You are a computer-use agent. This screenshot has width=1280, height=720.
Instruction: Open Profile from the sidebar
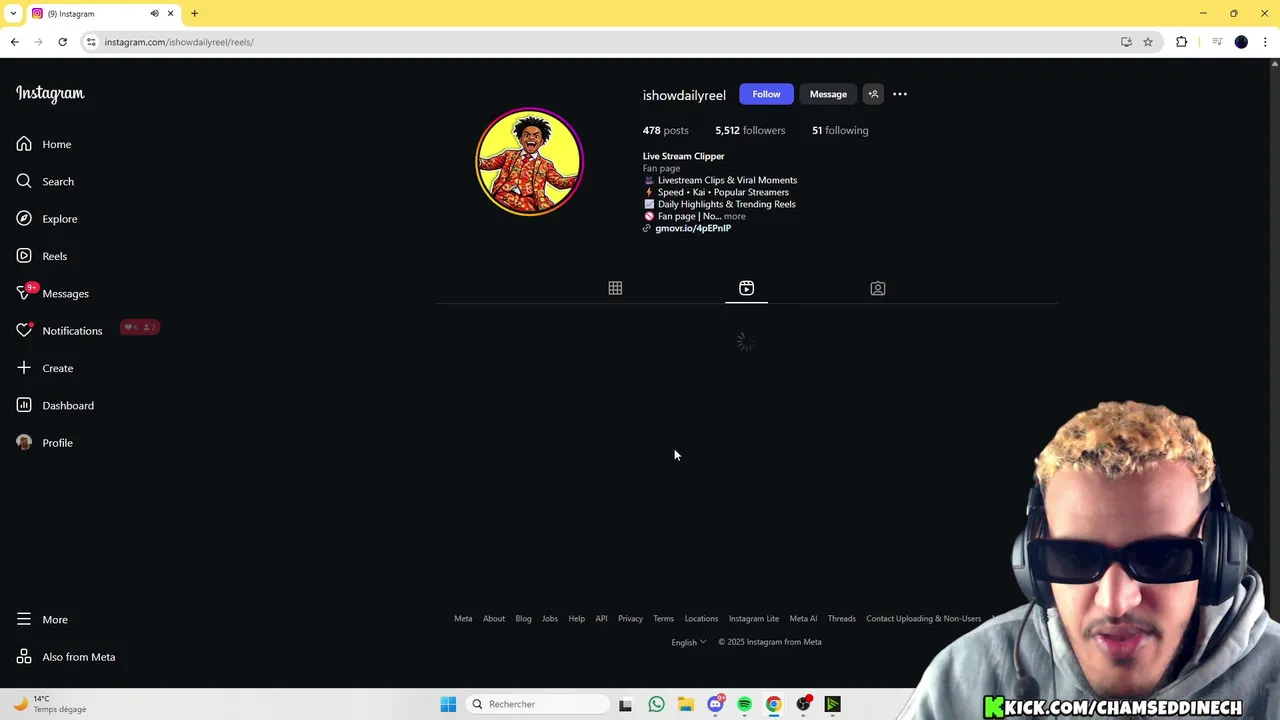45,443
